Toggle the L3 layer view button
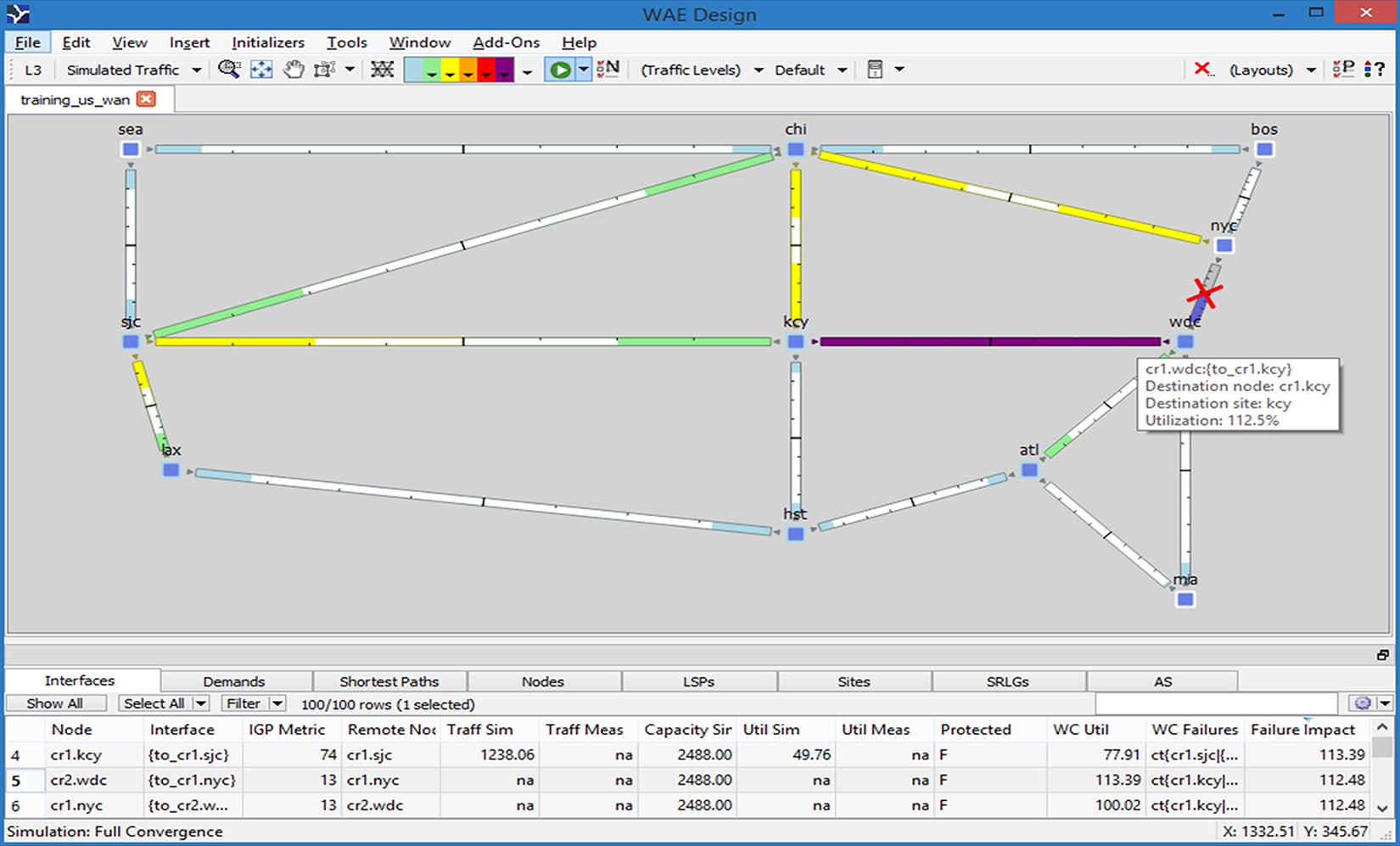This screenshot has width=1400, height=846. pos(33,70)
